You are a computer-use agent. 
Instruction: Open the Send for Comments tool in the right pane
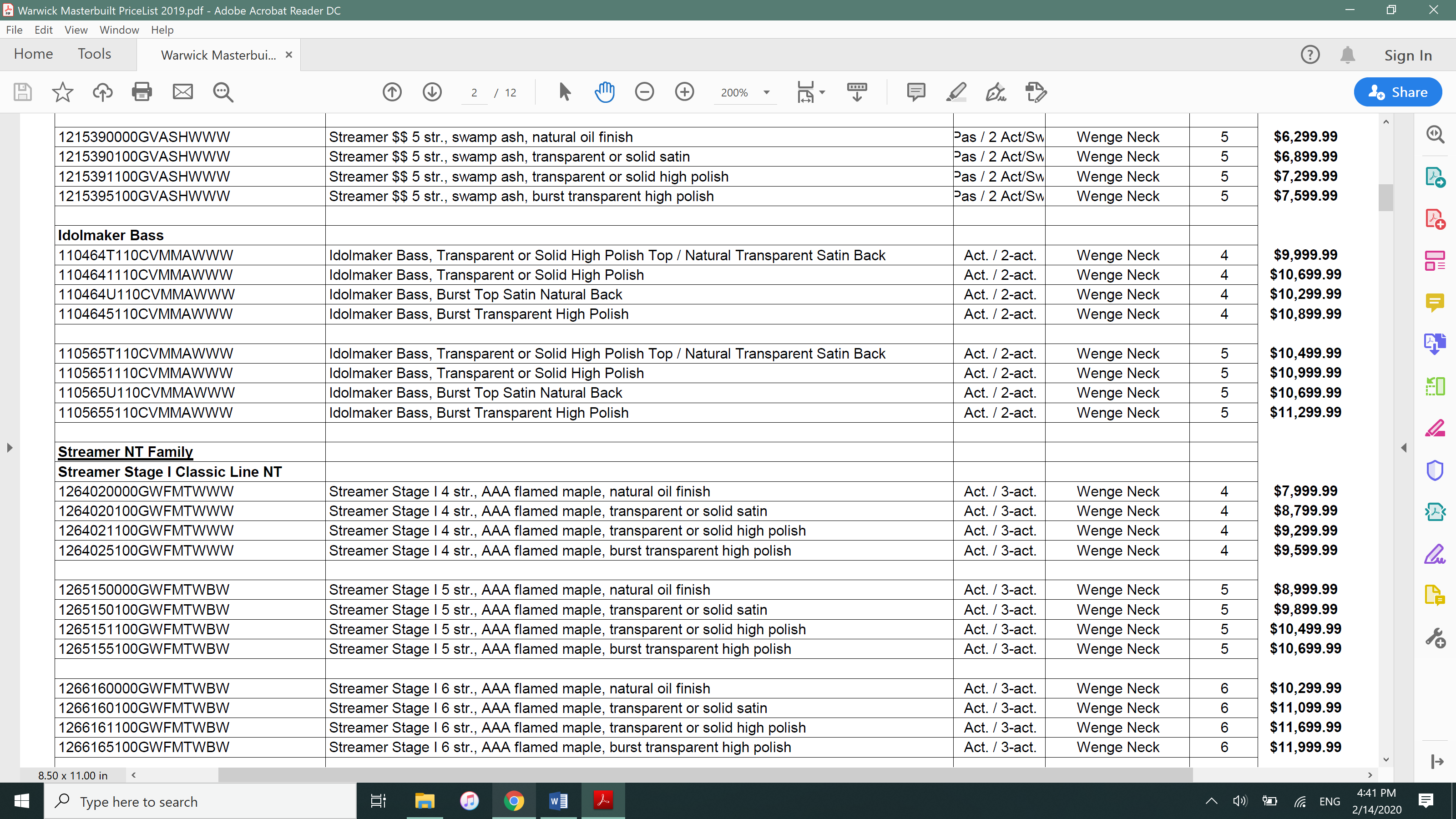tap(1435, 596)
